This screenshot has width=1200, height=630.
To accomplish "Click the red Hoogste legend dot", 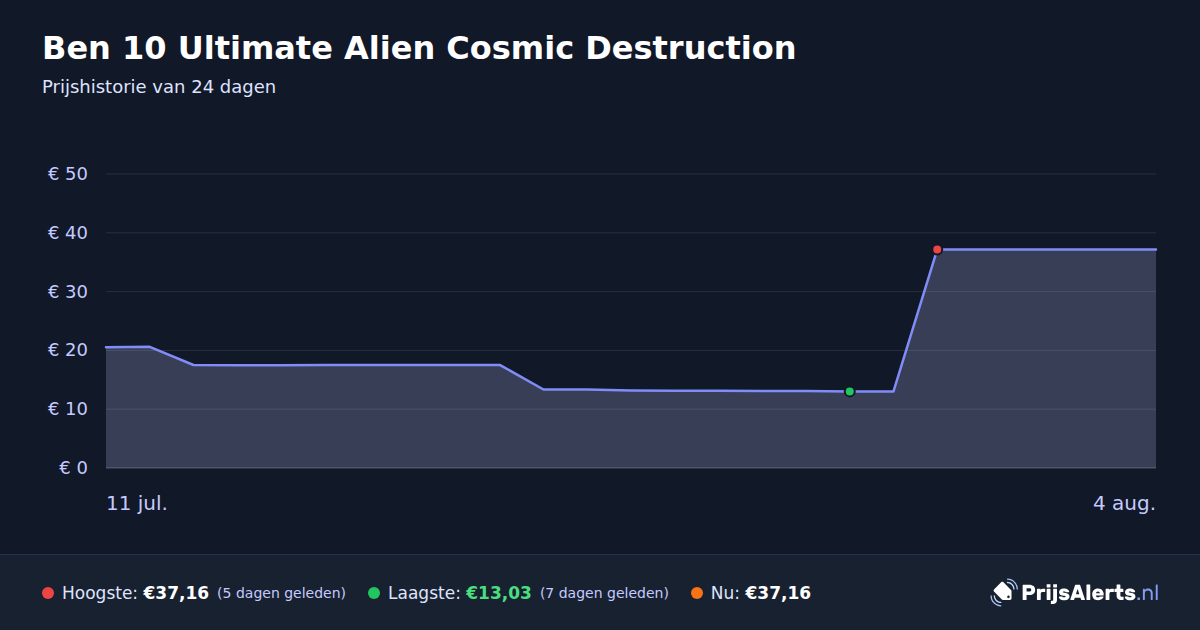I will coord(48,593).
